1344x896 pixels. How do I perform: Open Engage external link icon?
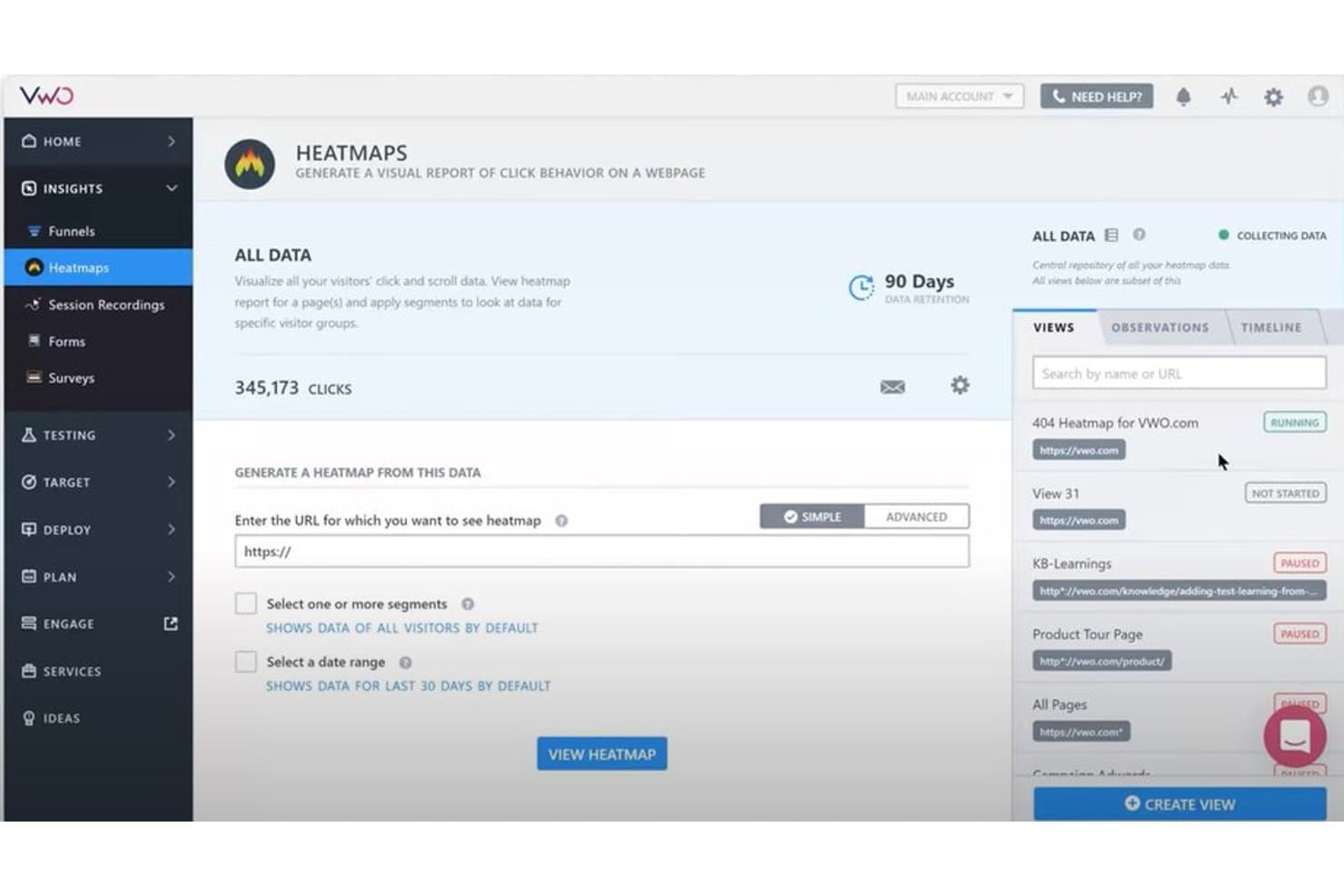pos(171,624)
